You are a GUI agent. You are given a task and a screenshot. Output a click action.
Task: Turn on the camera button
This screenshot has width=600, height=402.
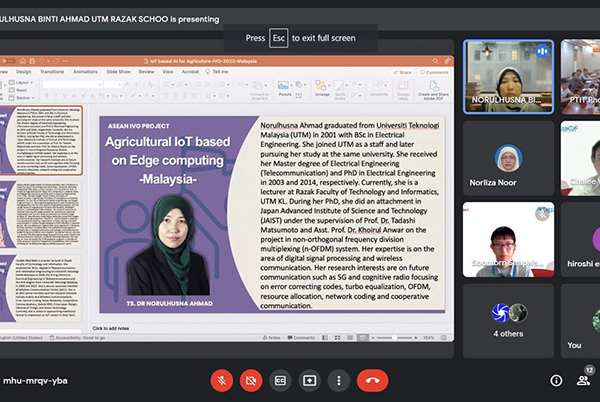(250, 380)
